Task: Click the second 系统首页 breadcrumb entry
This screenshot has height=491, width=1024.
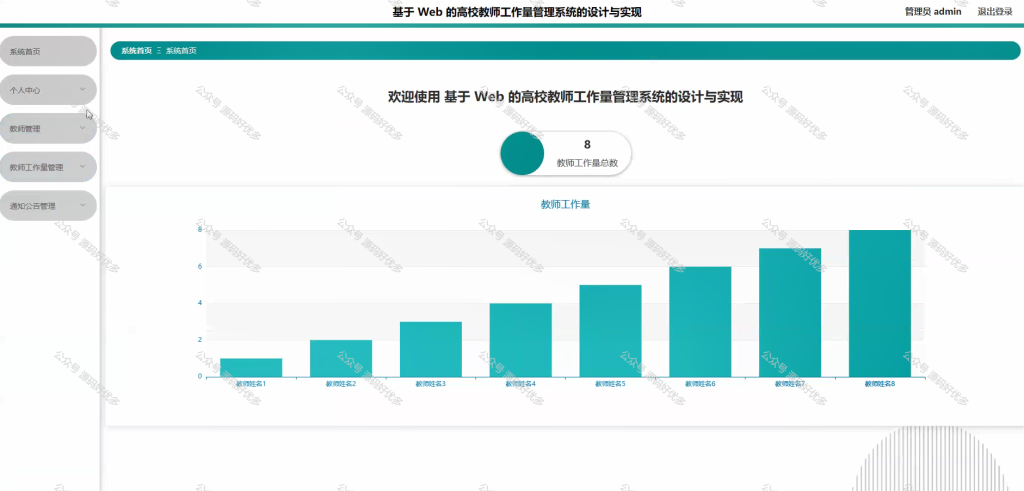Action: click(x=181, y=50)
